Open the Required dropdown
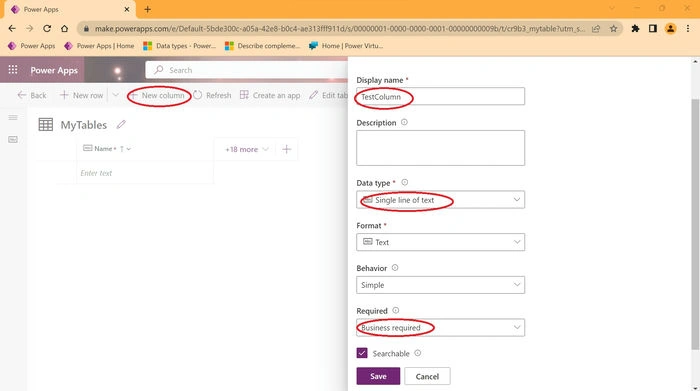Screen dimensions: 700x391 click(440, 328)
